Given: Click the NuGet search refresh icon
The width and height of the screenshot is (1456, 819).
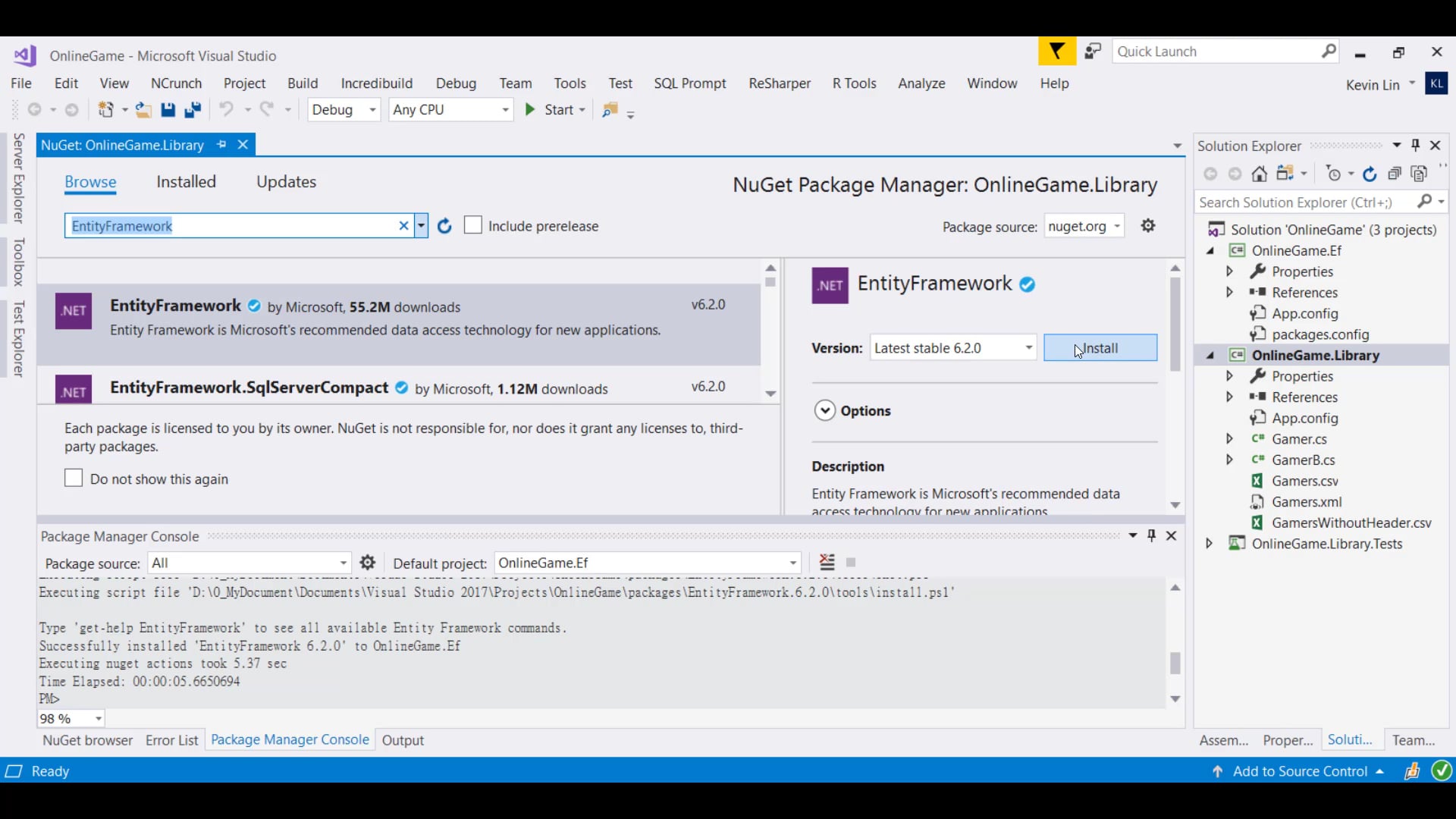Looking at the screenshot, I should pyautogui.click(x=444, y=226).
